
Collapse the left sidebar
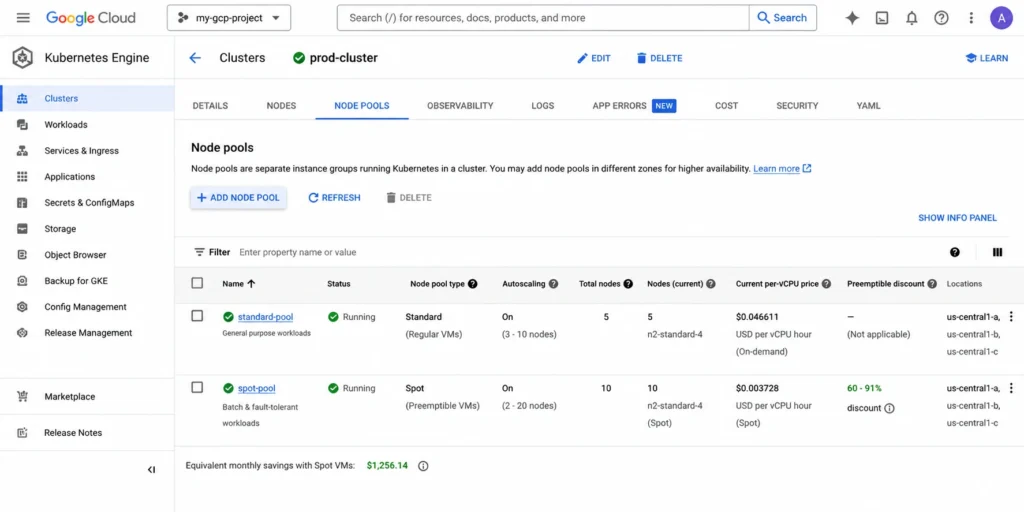[152, 470]
